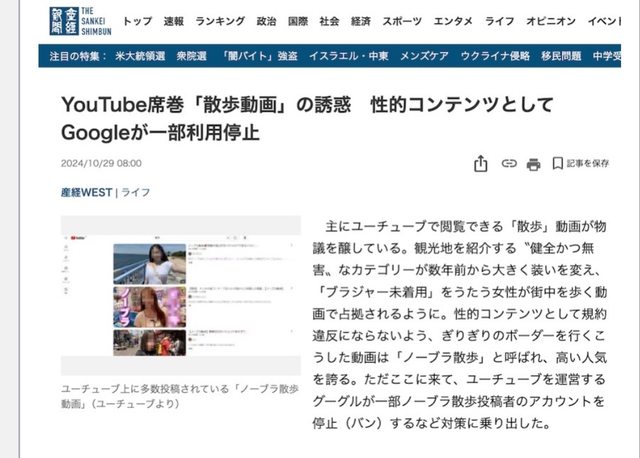The image size is (640, 458).
Task: Navigate to the 政治 section
Action: click(x=266, y=20)
